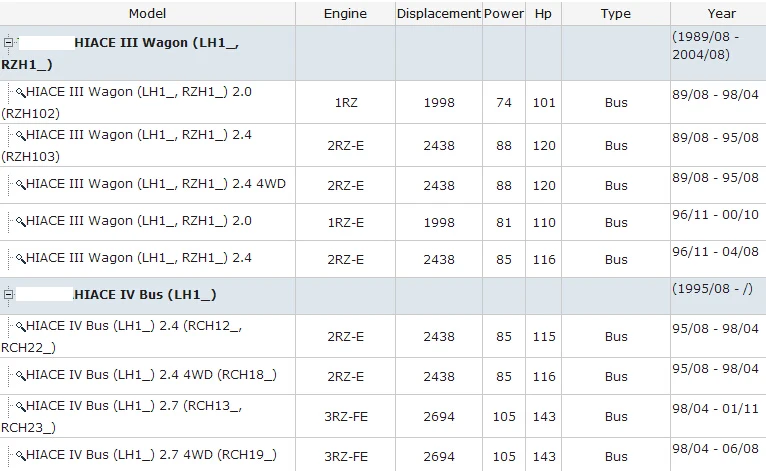Click magnifier icon for Wagon 2.0 with 1RZ-E engine
This screenshot has height=471, width=766.
coord(20,221)
